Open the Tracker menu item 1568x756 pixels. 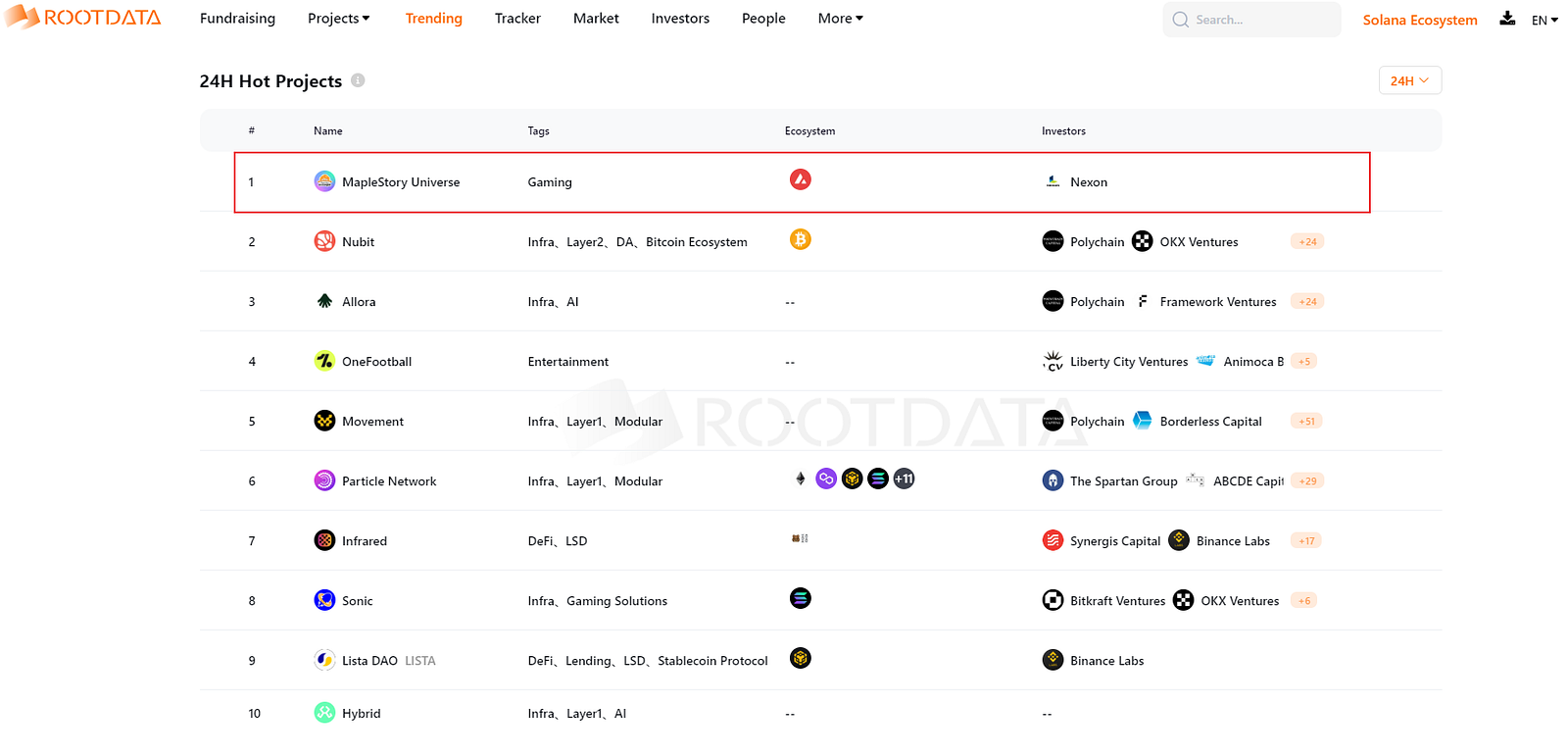coord(517,18)
